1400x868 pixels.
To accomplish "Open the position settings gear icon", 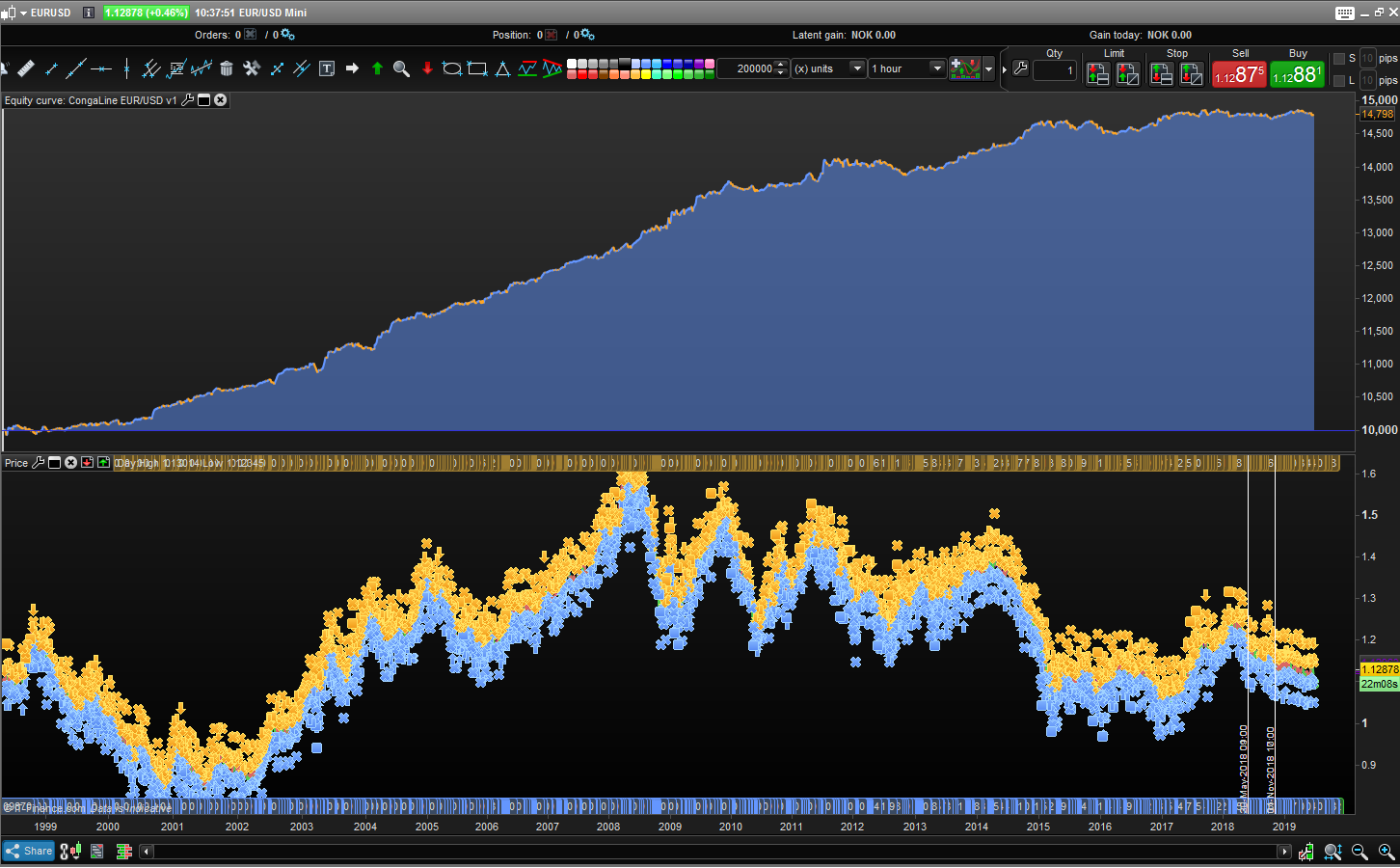I will (x=587, y=35).
